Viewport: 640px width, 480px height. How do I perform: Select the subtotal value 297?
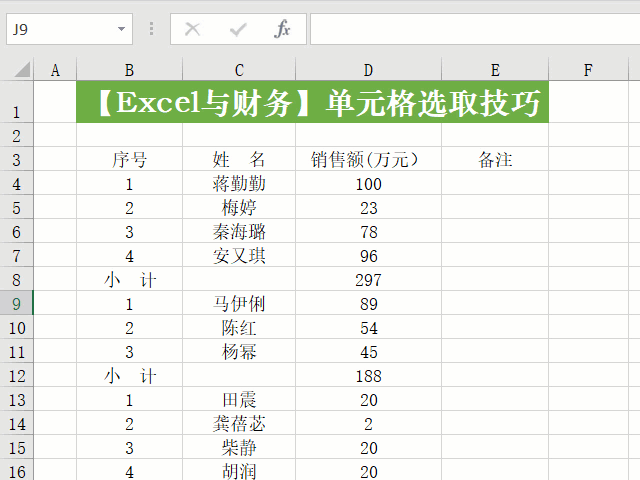(369, 279)
